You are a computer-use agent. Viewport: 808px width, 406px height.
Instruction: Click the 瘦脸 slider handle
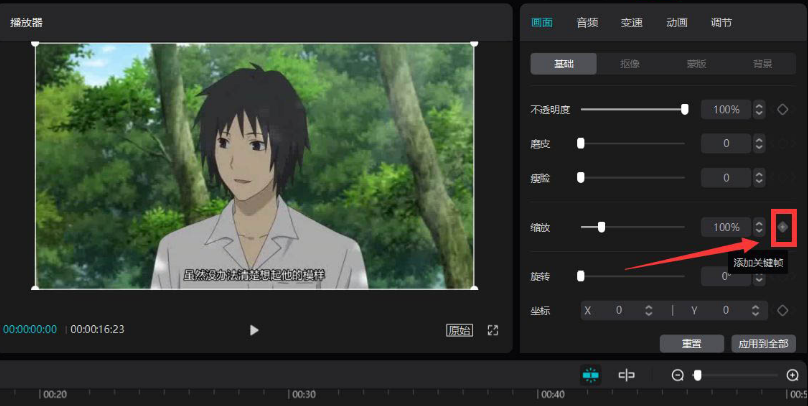click(581, 177)
